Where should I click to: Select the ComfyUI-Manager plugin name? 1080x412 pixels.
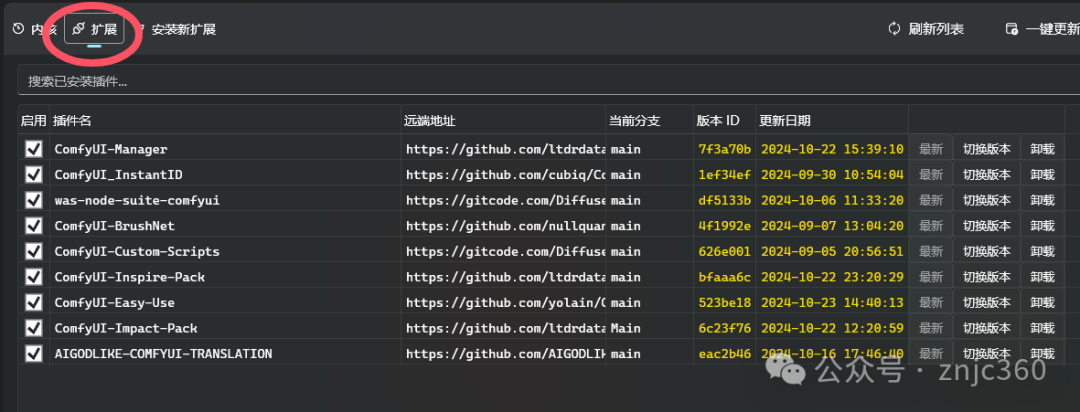[x=111, y=149]
